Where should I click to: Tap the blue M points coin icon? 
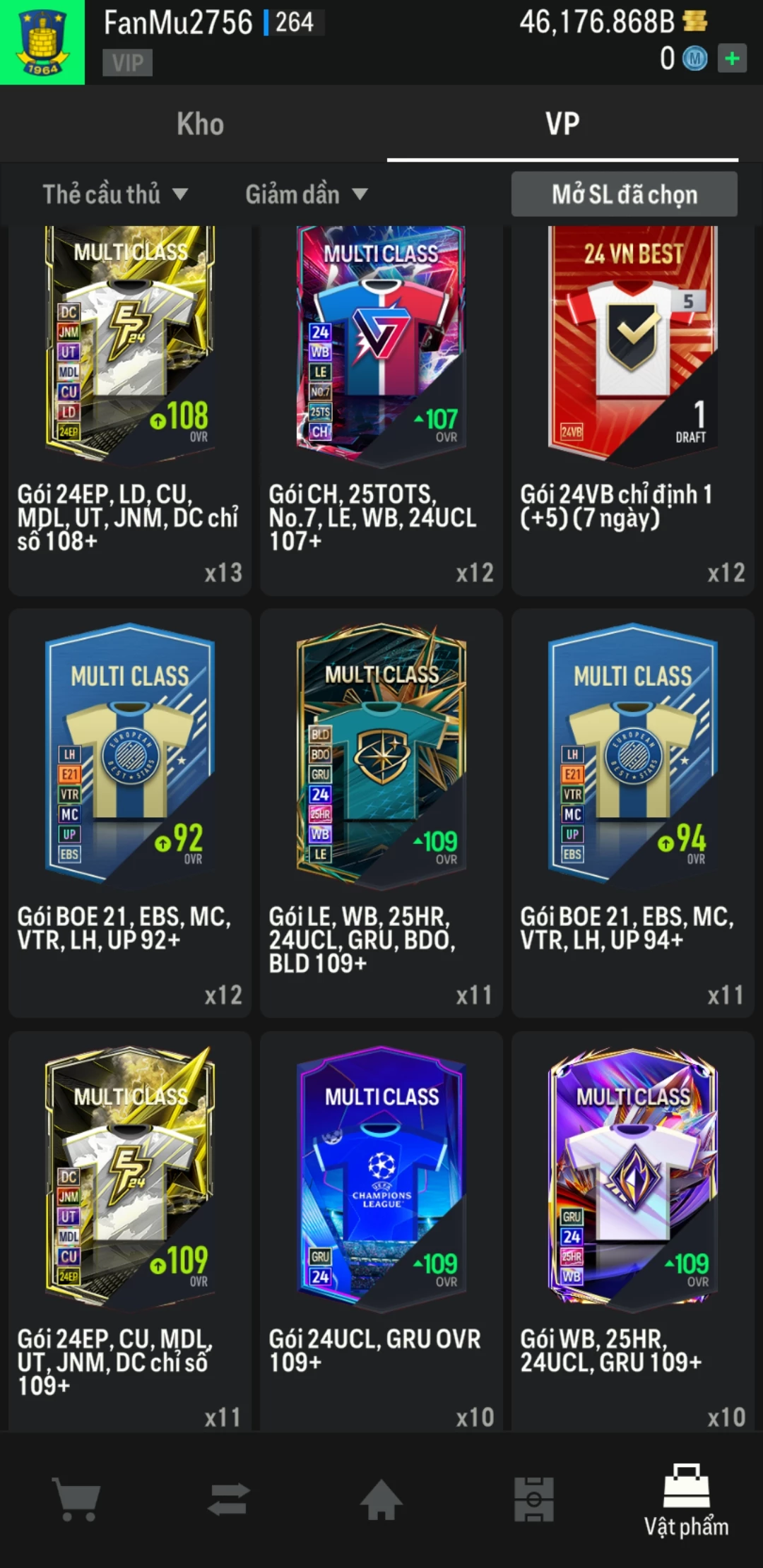694,59
